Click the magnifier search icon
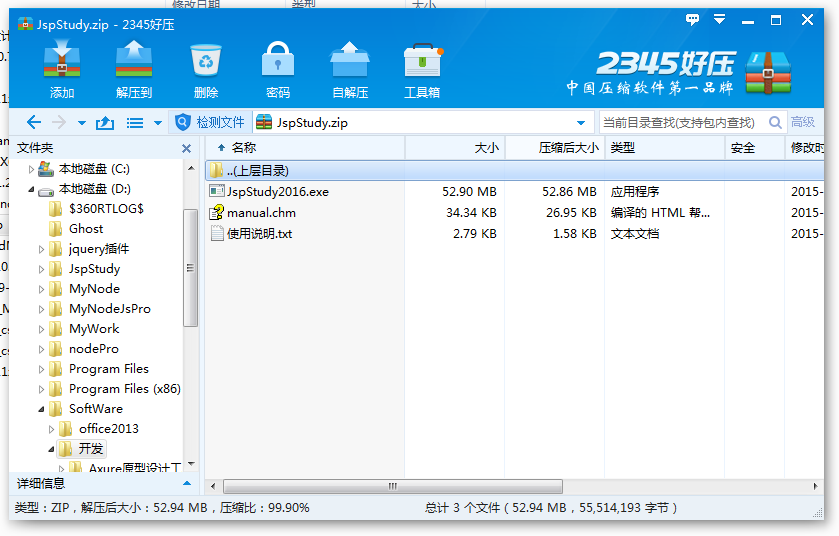This screenshot has width=839, height=536. [x=775, y=122]
